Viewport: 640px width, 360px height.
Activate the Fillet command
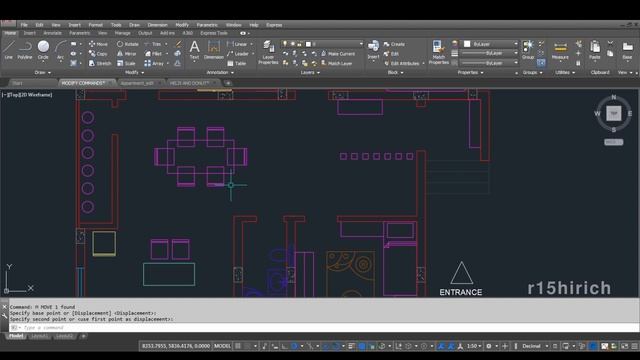tap(153, 54)
